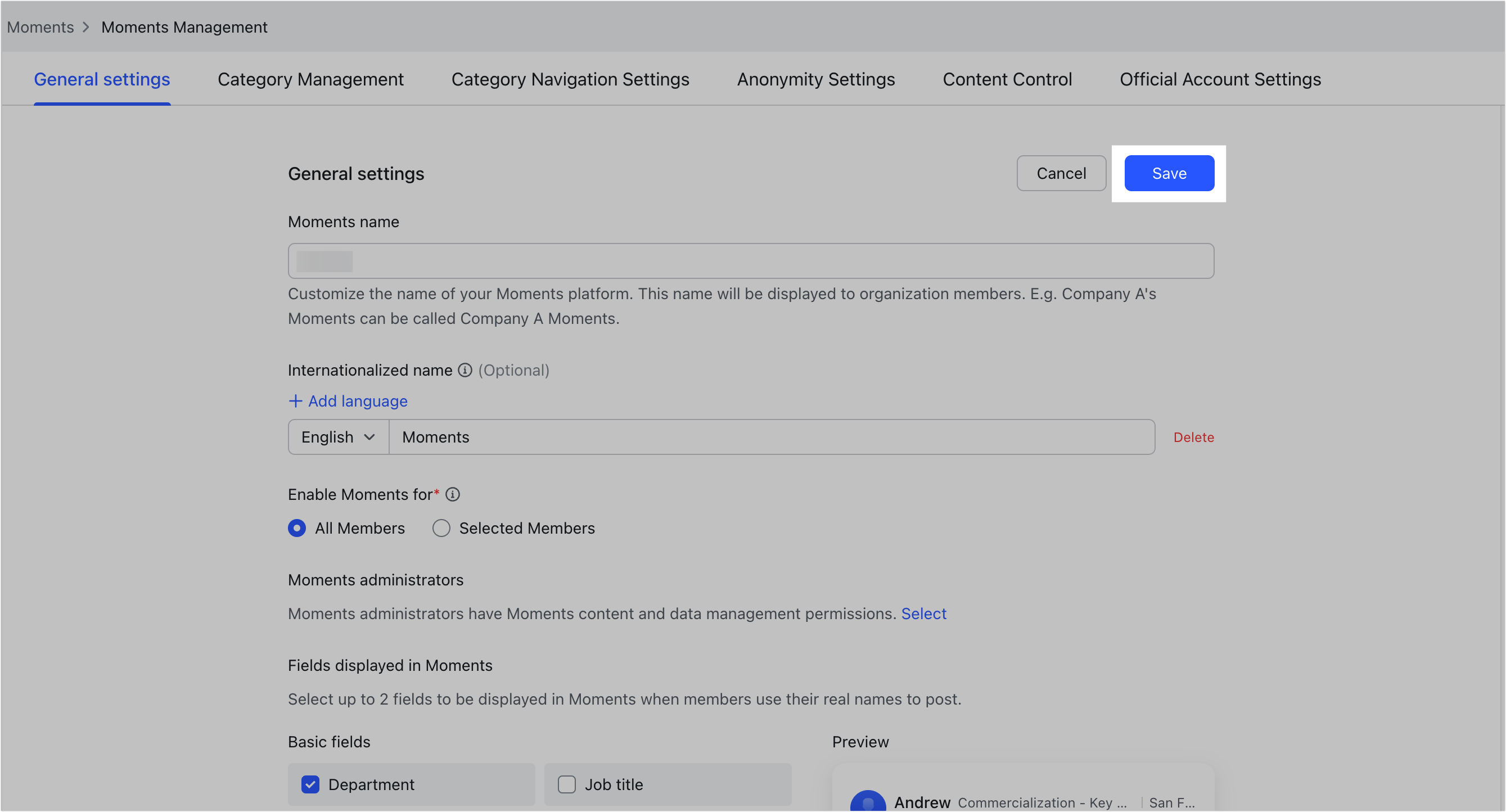The height and width of the screenshot is (812, 1506).
Task: Go to the Anonymity Settings tab
Action: click(815, 79)
